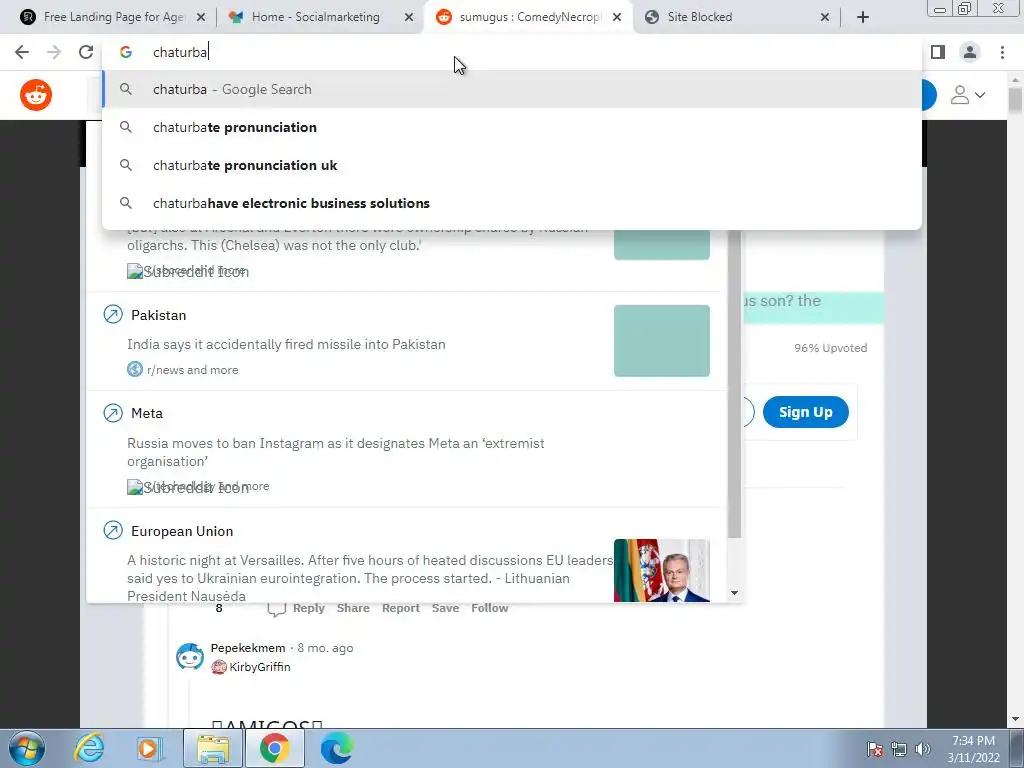Click the comment bubble reply icon
Viewport: 1024px width, 768px height.
[276, 609]
